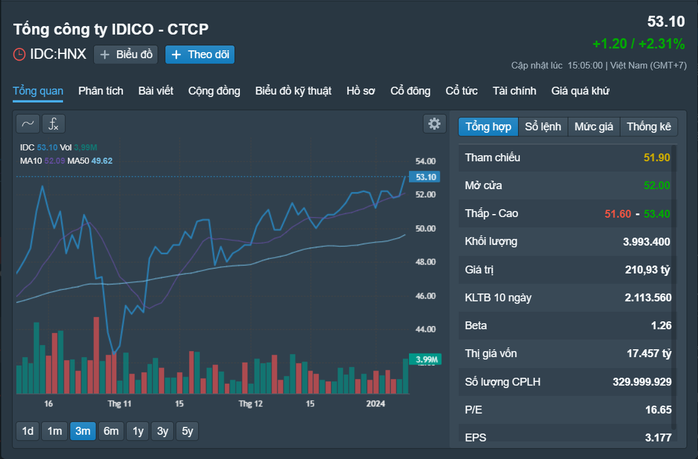Open the Biểu đồ kỹ thuật tab

click(x=293, y=91)
